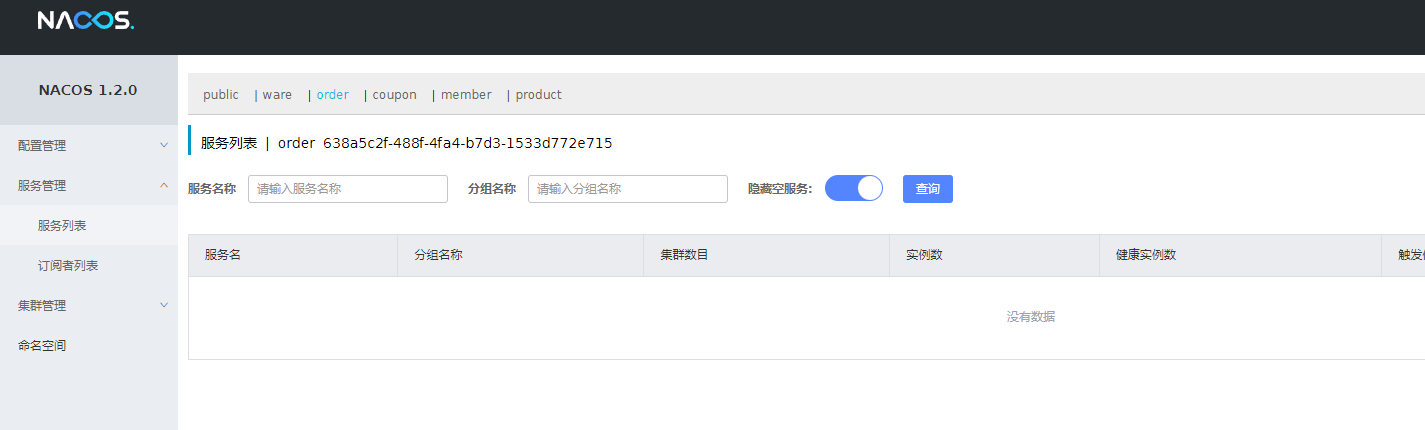Screen dimensions: 1425x430
Task: Click the 查询 search button
Action: pos(928,189)
